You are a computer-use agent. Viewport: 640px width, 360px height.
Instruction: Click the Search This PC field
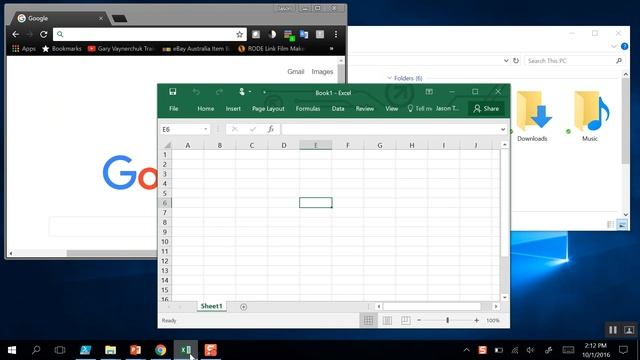click(x=575, y=60)
